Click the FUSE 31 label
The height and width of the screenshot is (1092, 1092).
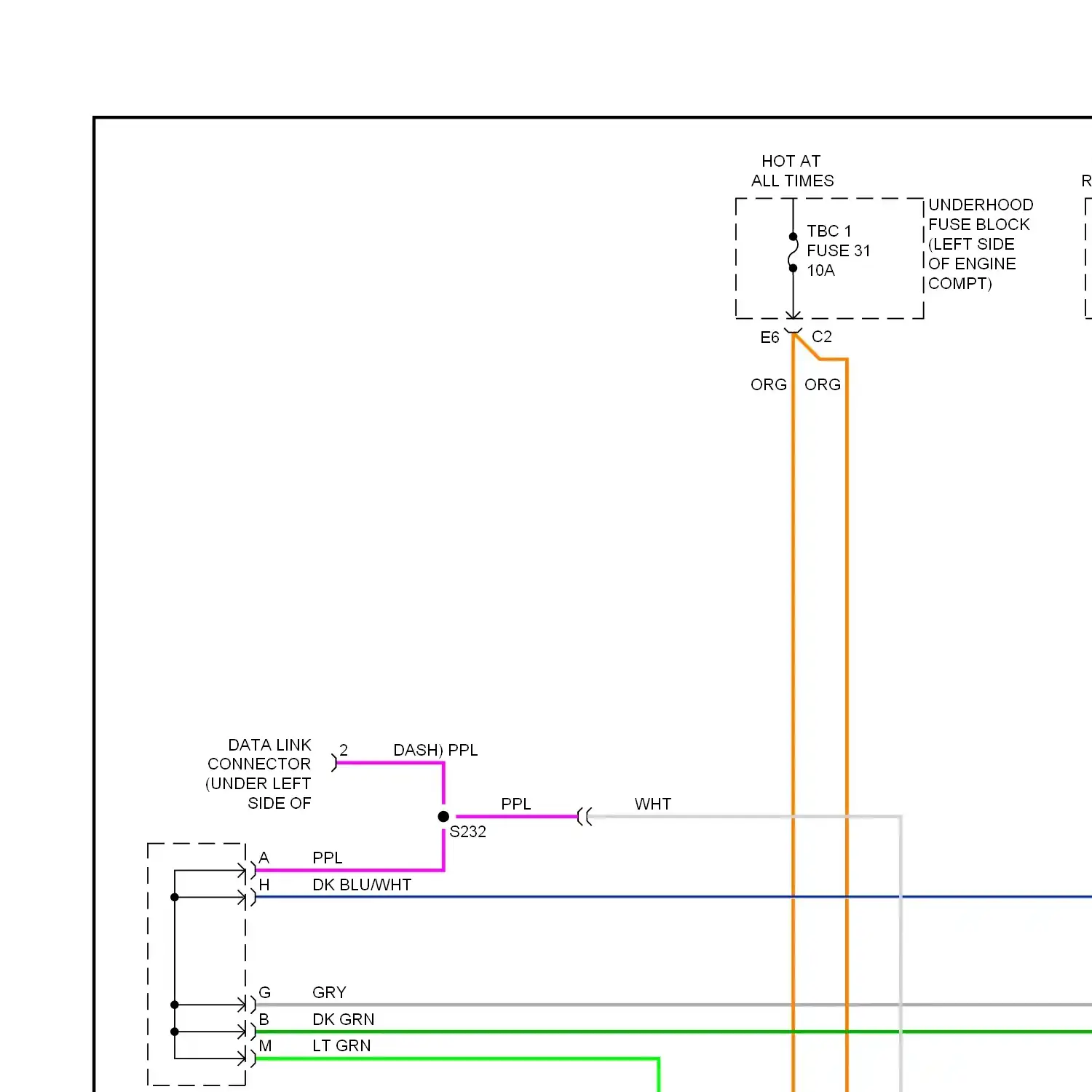[x=838, y=251]
